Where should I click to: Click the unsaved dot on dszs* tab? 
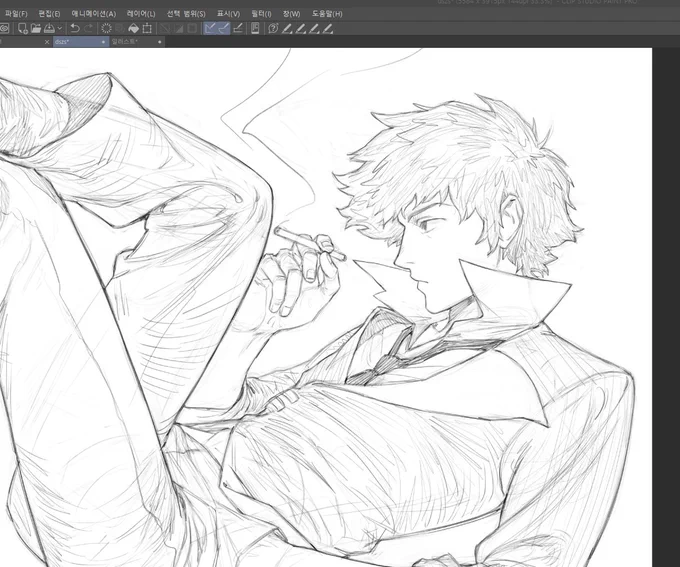pyautogui.click(x=103, y=42)
